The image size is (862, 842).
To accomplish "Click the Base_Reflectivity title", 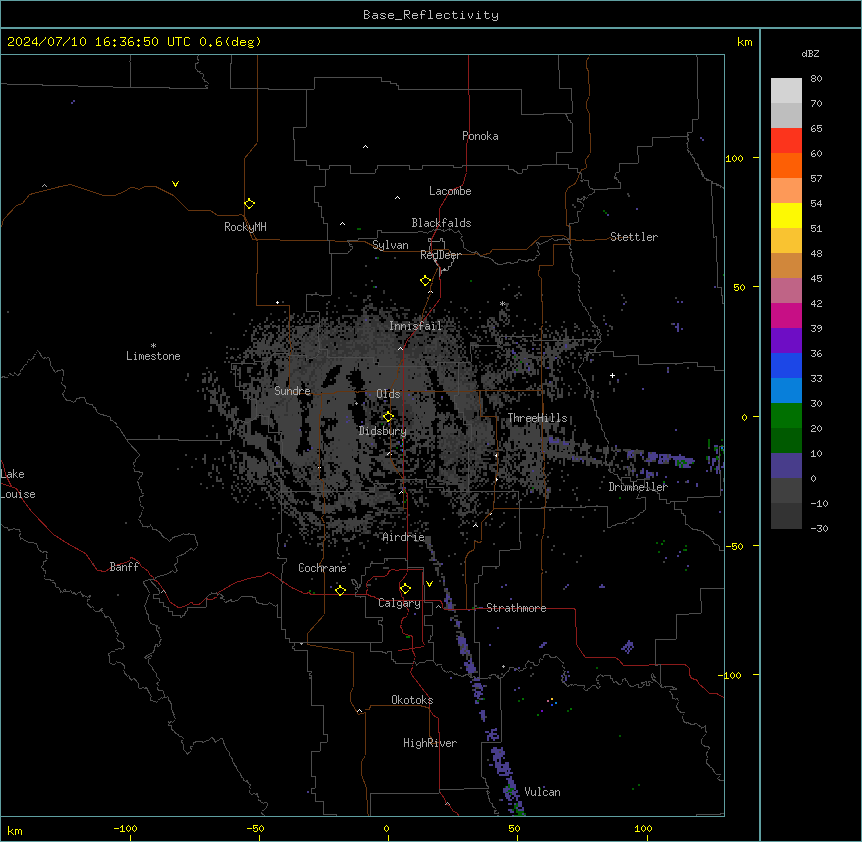I will click(431, 15).
